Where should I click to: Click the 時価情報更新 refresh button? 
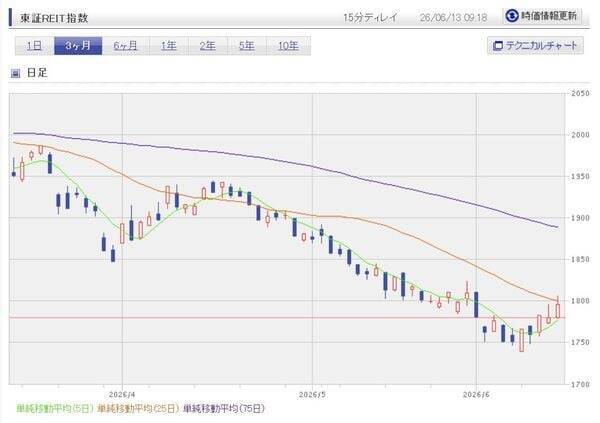tap(542, 16)
